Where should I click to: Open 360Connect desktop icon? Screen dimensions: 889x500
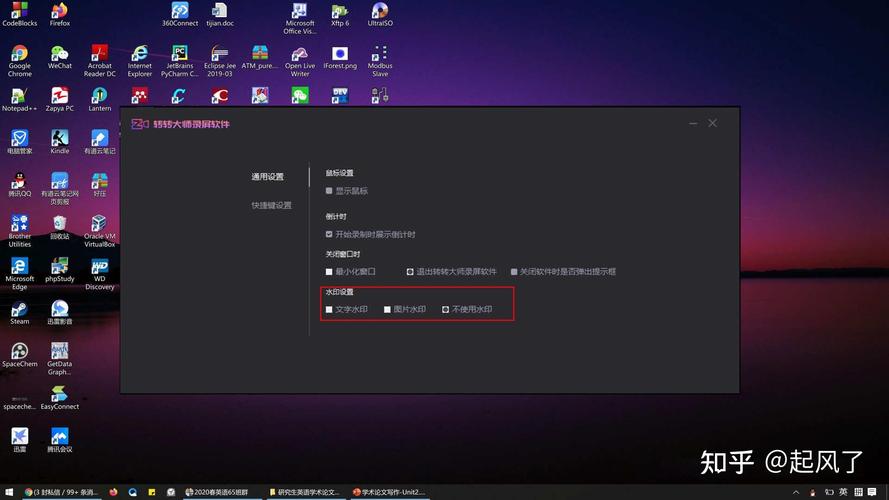tap(180, 14)
